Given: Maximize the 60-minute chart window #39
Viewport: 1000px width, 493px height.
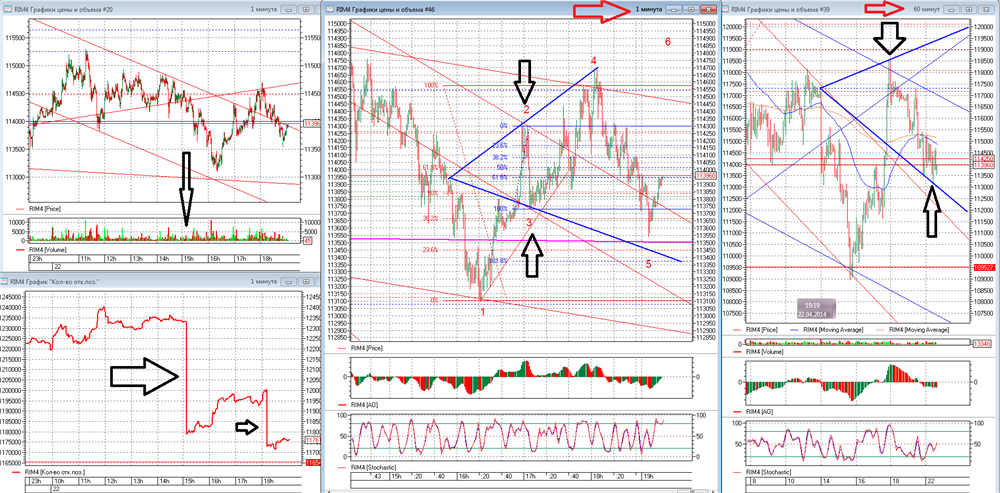Looking at the screenshot, I should point(969,10).
